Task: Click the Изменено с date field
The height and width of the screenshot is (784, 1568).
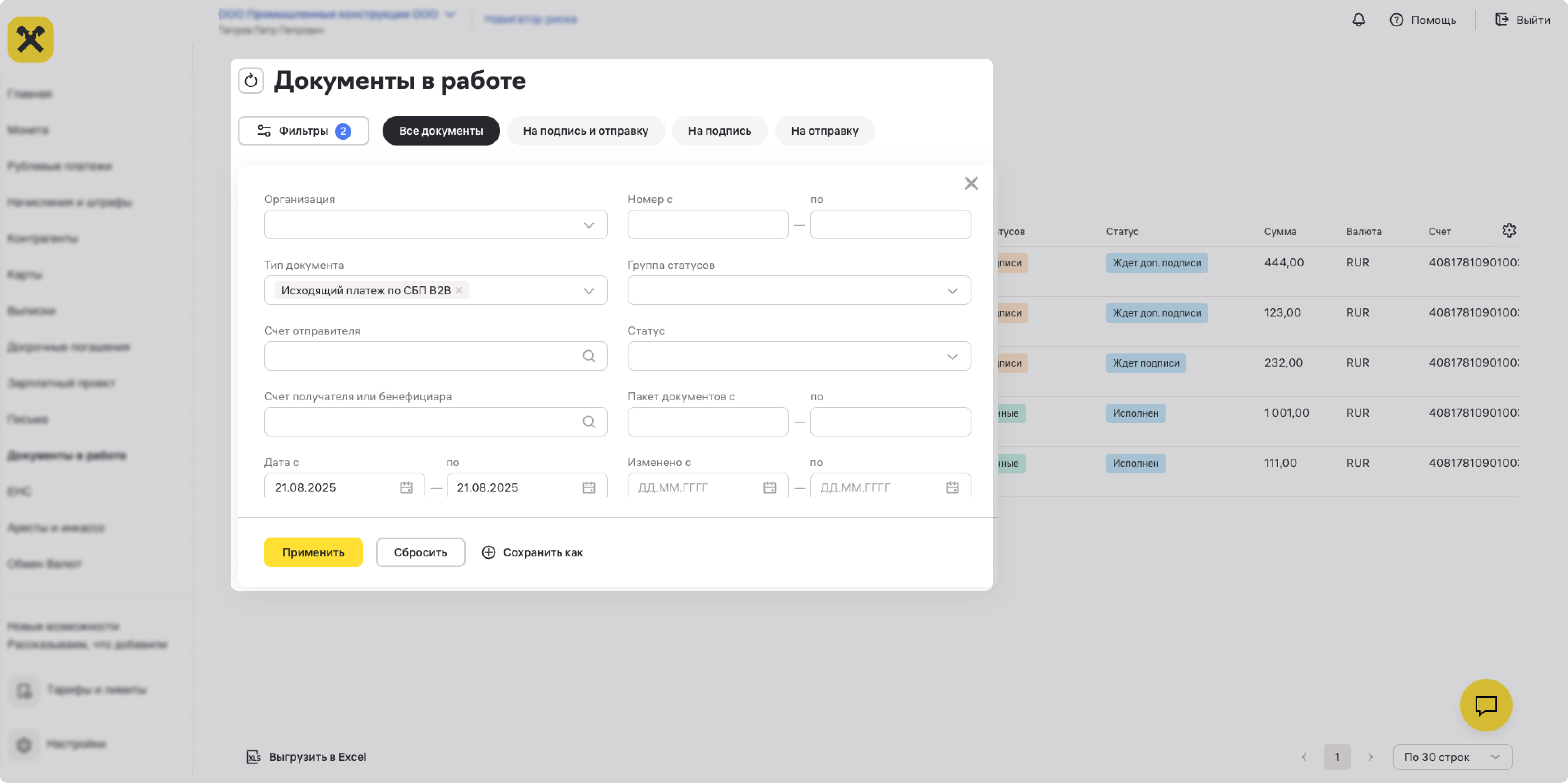Action: point(708,485)
